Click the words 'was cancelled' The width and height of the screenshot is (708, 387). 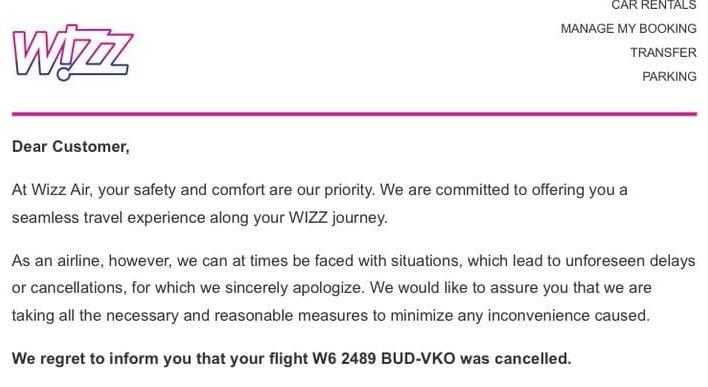516,359
